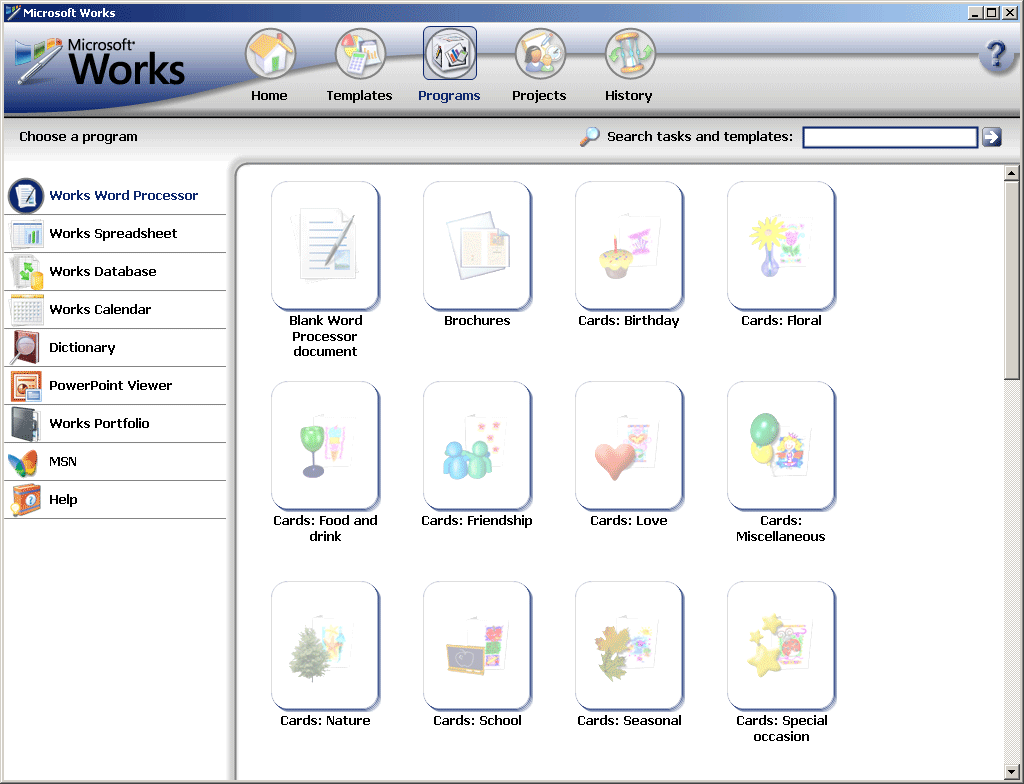This screenshot has height=784, width=1024.
Task: Click the search go arrow button
Action: (992, 137)
